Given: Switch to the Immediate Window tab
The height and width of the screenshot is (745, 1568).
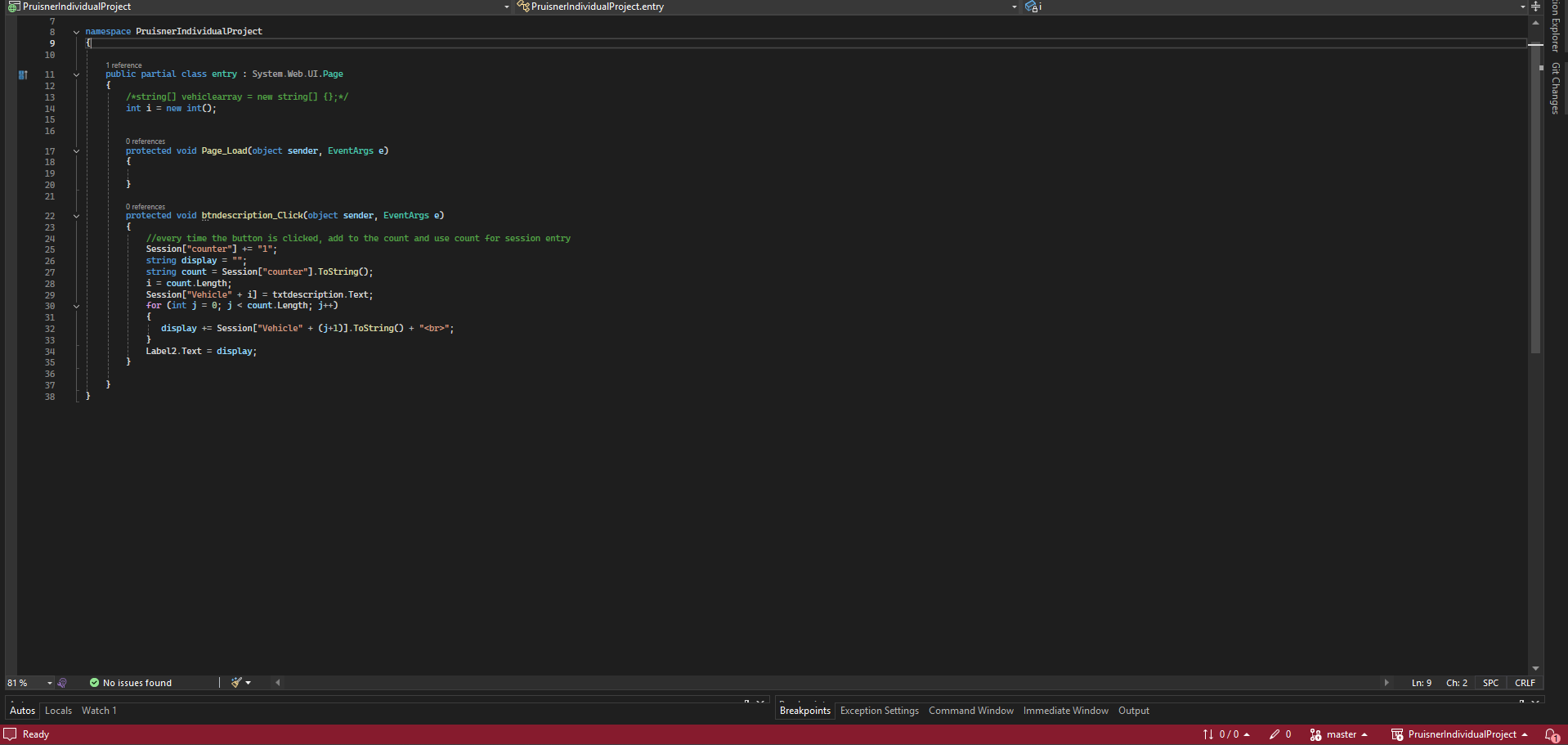Looking at the screenshot, I should (1066, 711).
